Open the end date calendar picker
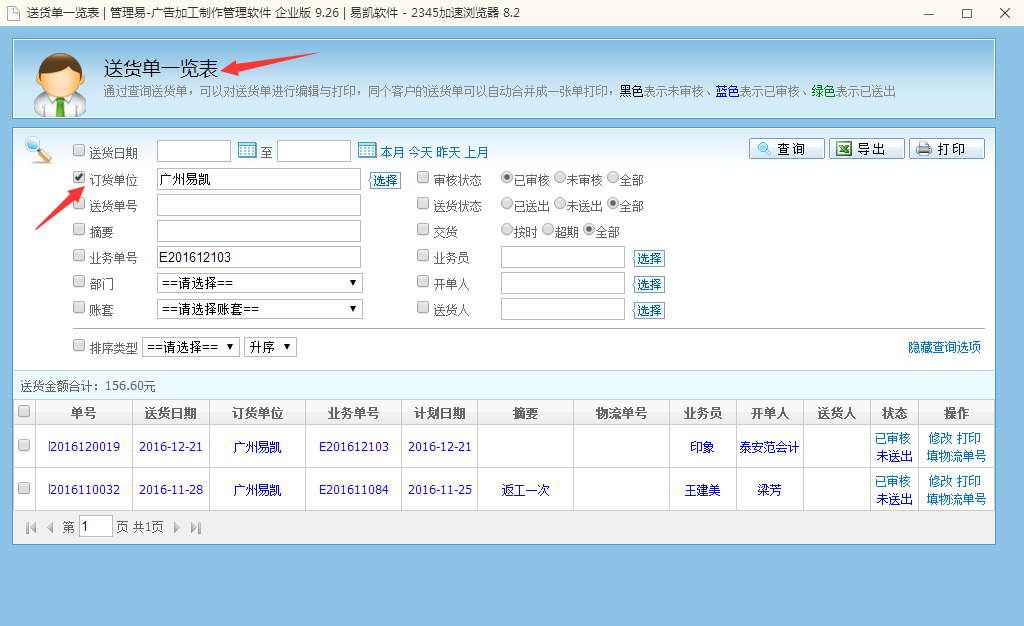Screen dimensions: 1024x626 point(366,151)
